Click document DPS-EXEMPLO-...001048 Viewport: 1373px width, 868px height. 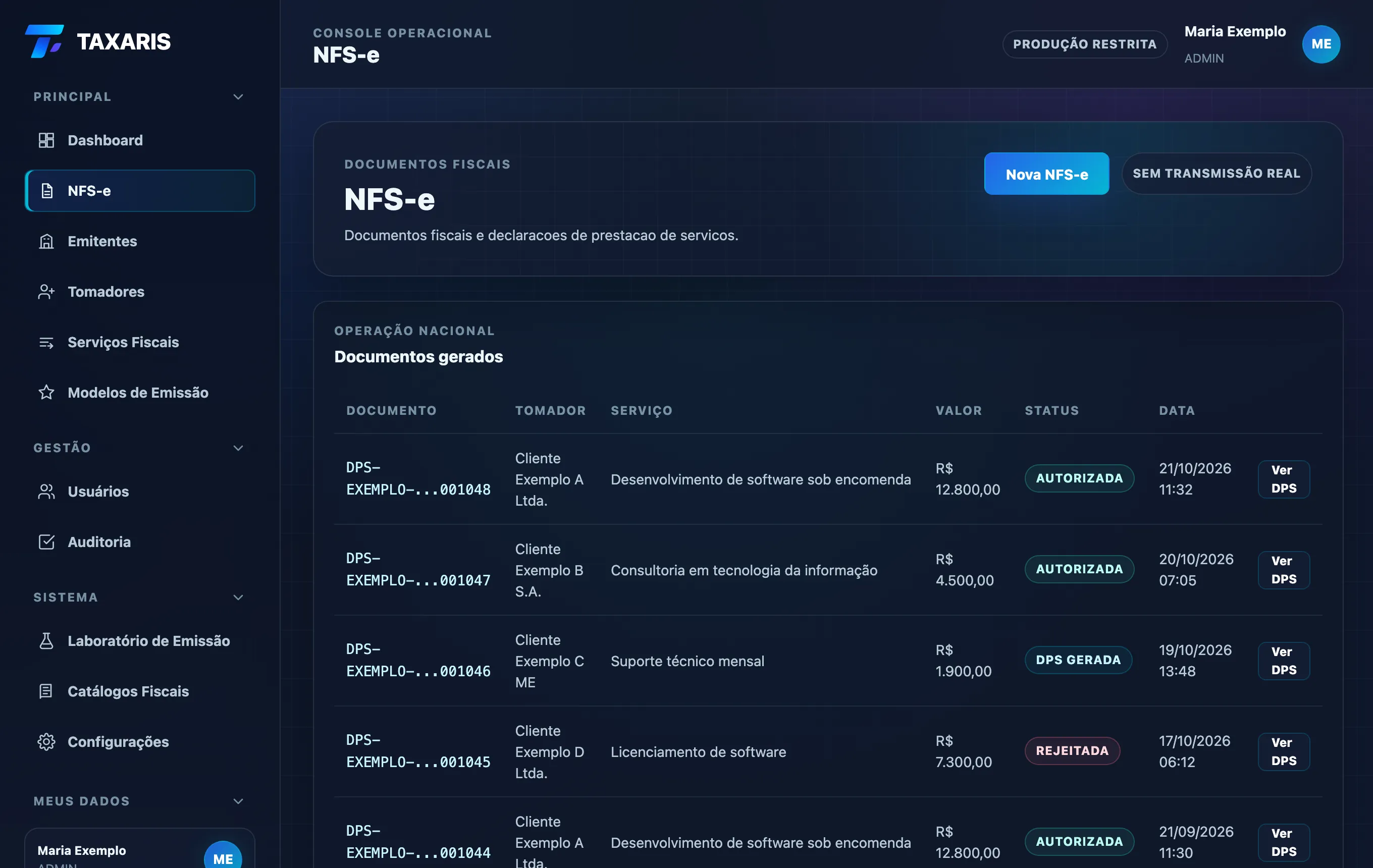point(418,479)
